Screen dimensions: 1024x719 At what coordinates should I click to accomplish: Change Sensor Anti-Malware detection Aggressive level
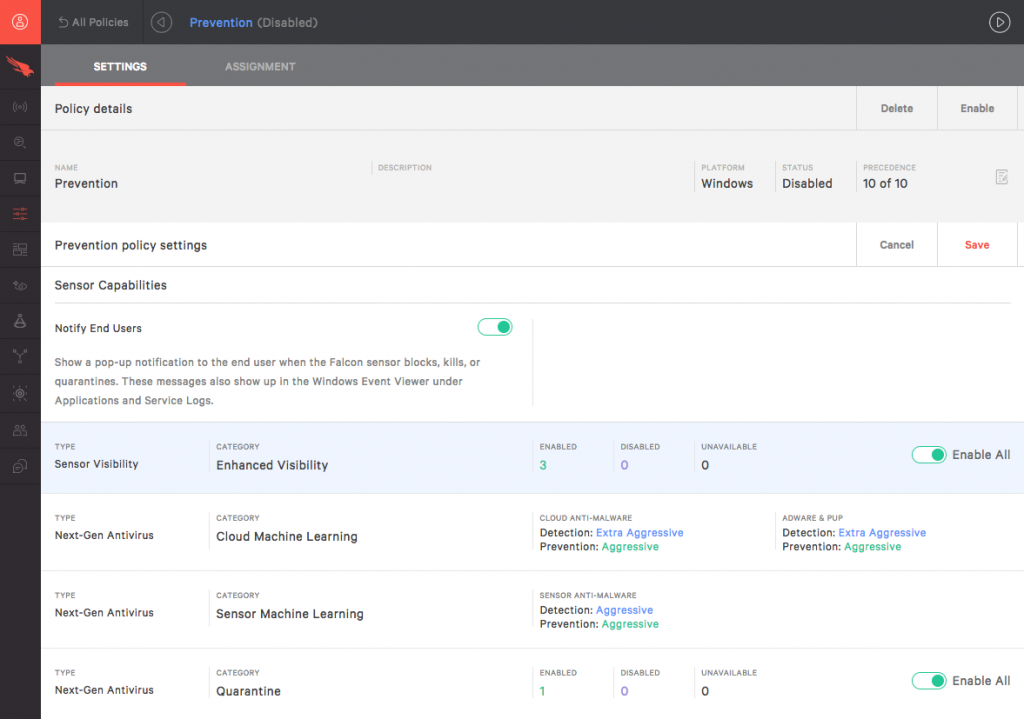[624, 610]
